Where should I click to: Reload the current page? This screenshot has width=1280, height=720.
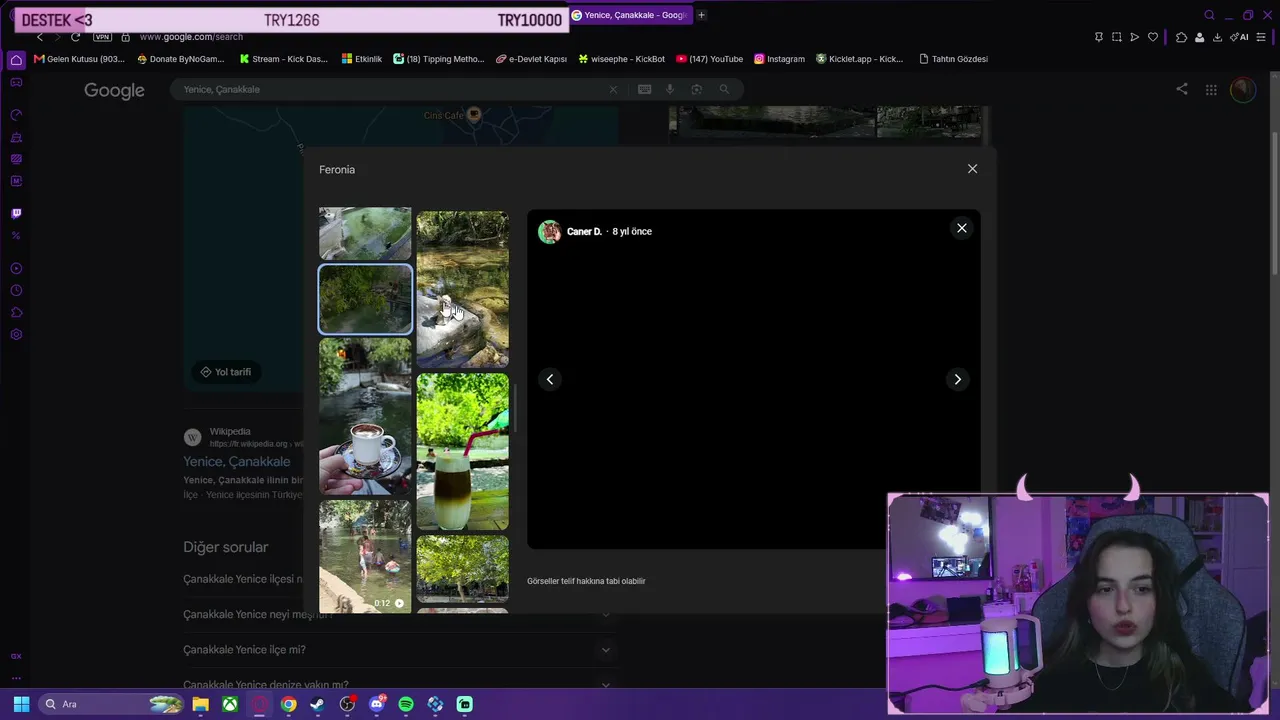point(75,37)
